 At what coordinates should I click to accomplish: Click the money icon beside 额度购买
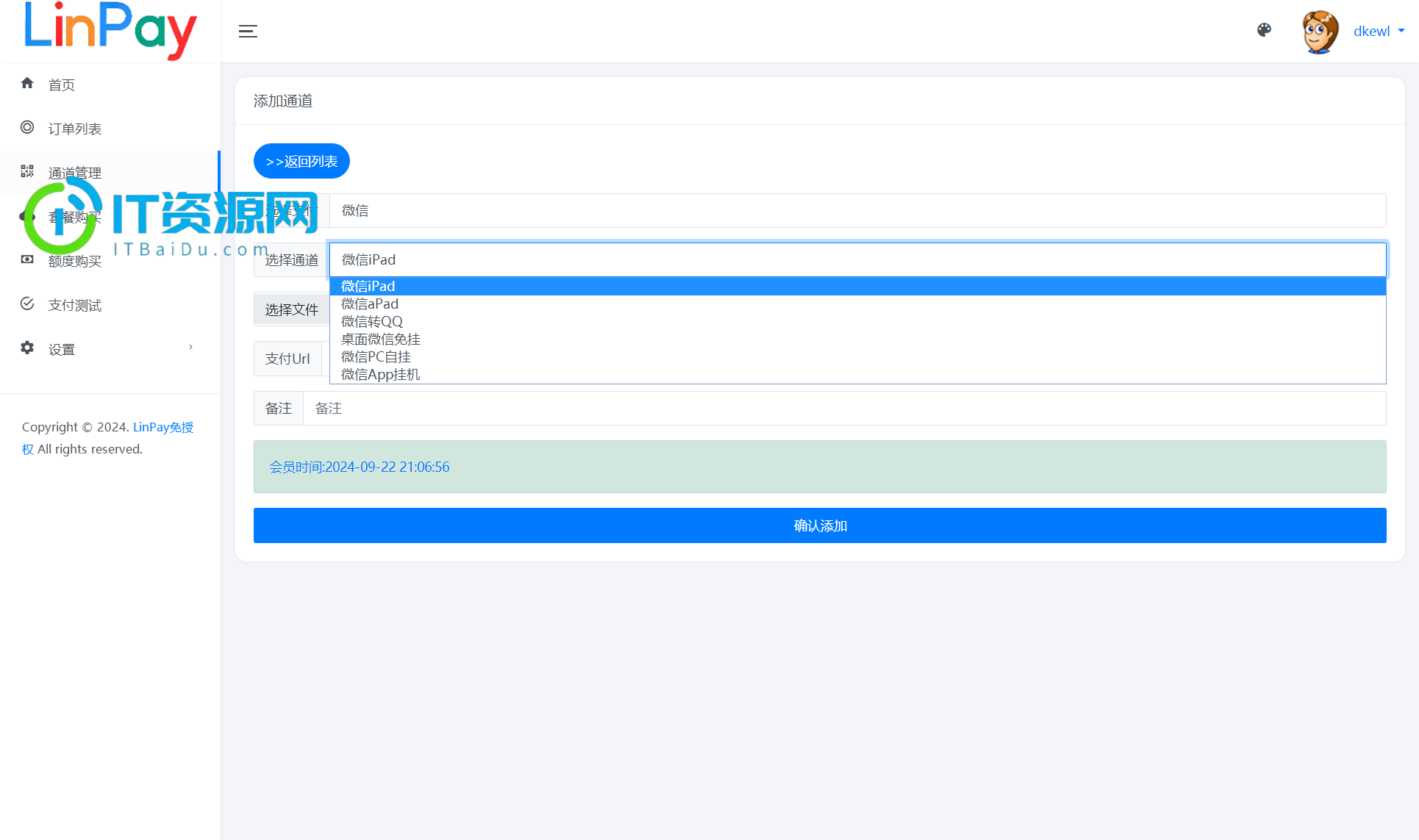pyautogui.click(x=27, y=259)
